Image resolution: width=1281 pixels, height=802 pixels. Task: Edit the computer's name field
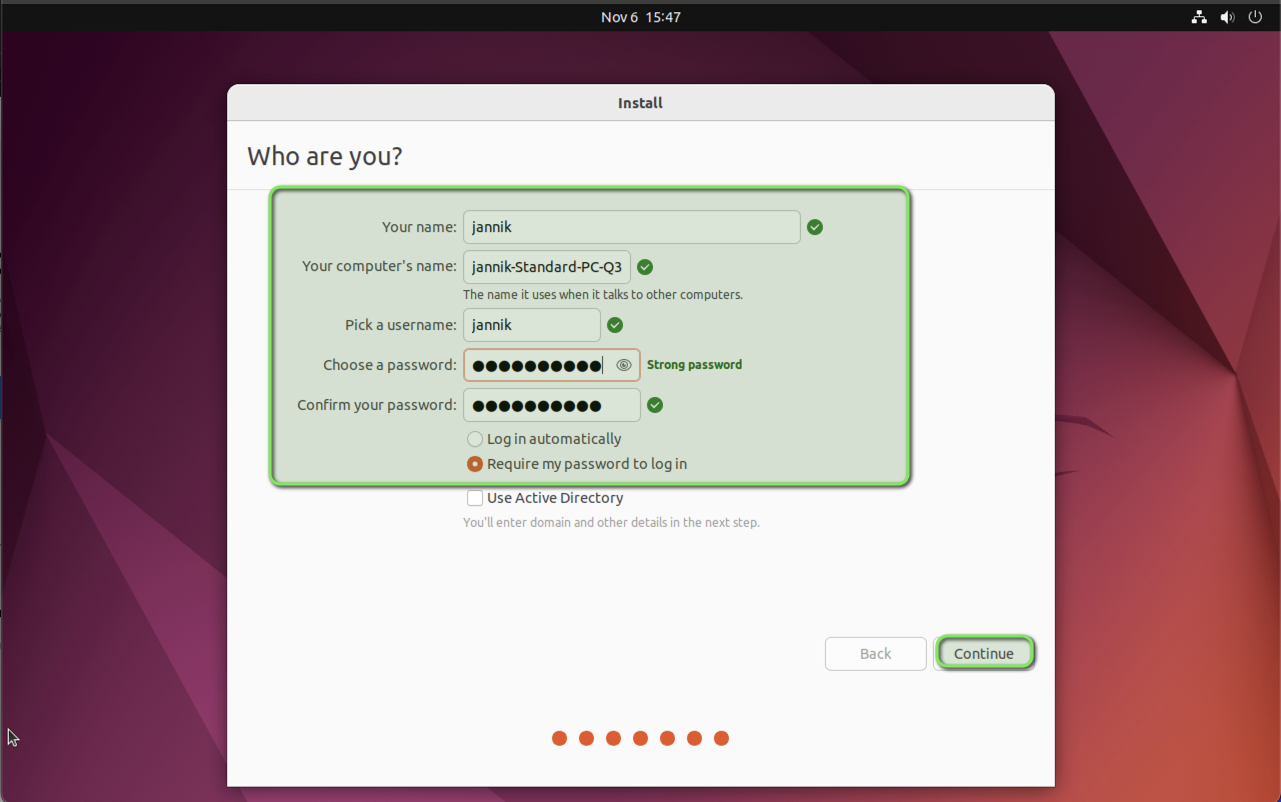tap(546, 267)
